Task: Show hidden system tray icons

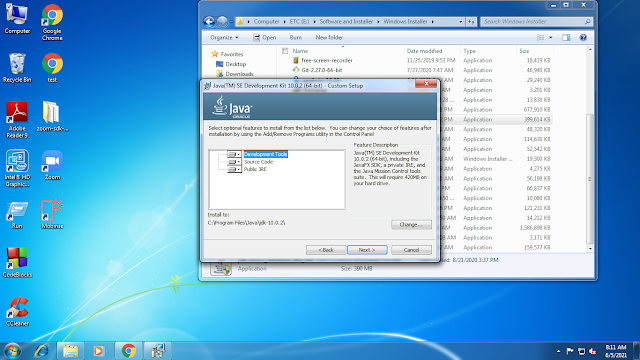Action: tap(558, 351)
